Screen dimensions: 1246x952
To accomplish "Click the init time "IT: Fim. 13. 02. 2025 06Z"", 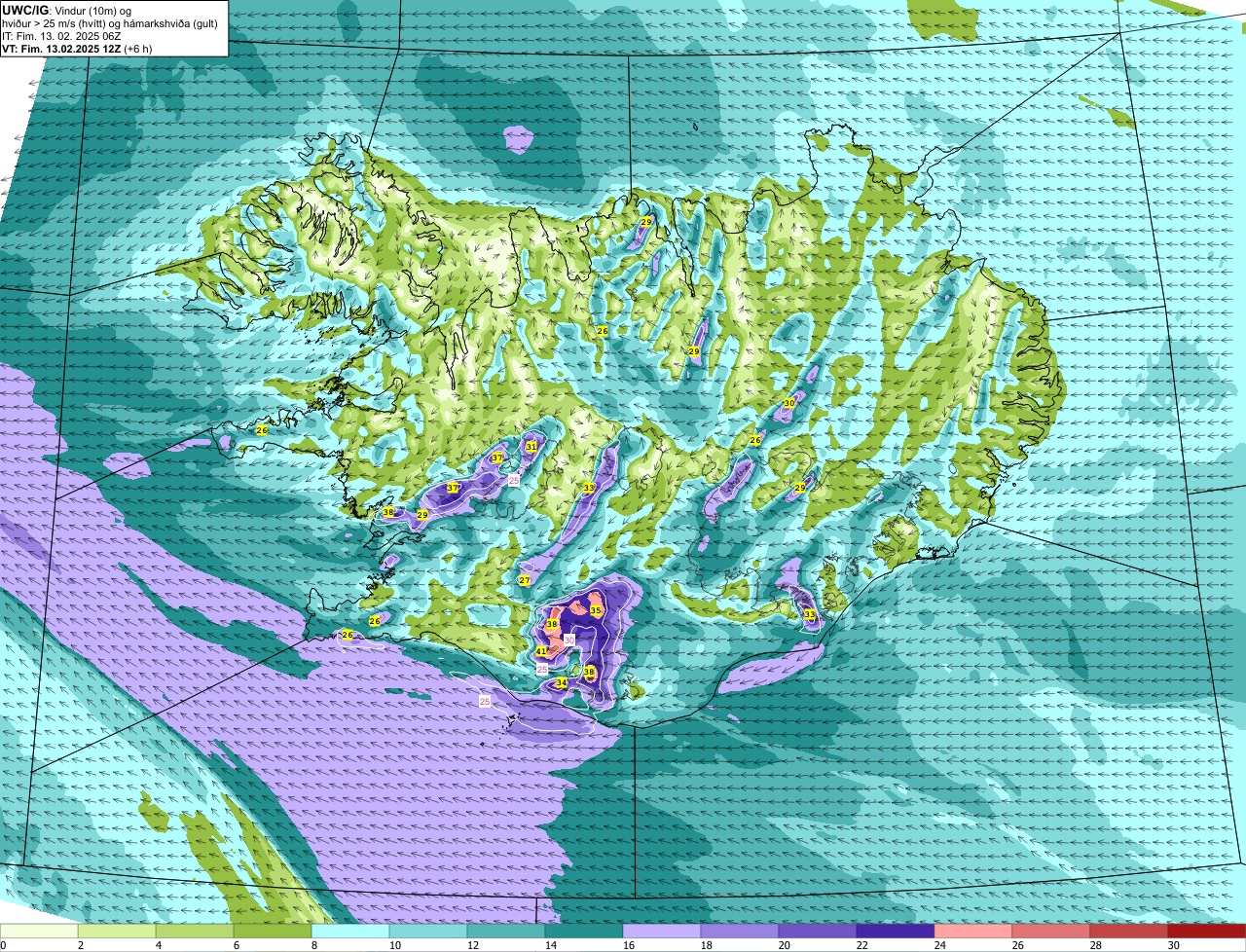I will tap(60, 35).
